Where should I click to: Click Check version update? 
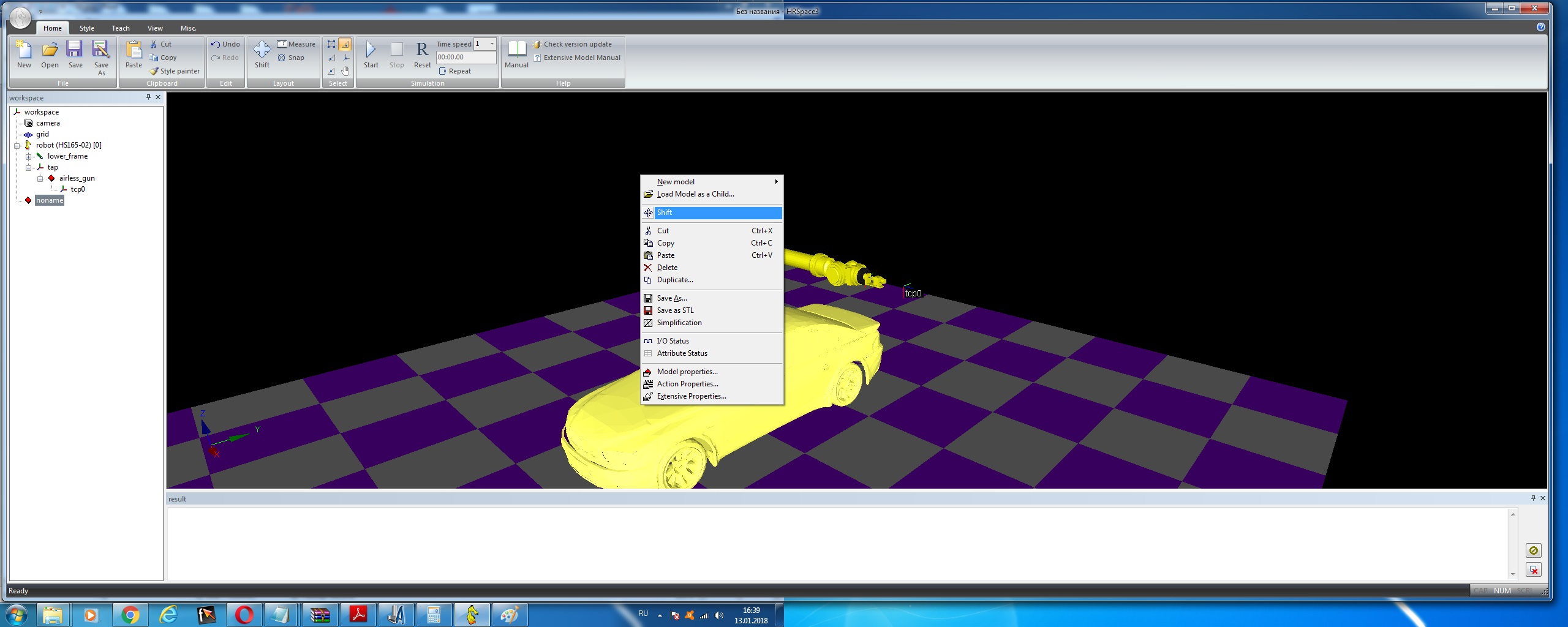pyautogui.click(x=573, y=44)
